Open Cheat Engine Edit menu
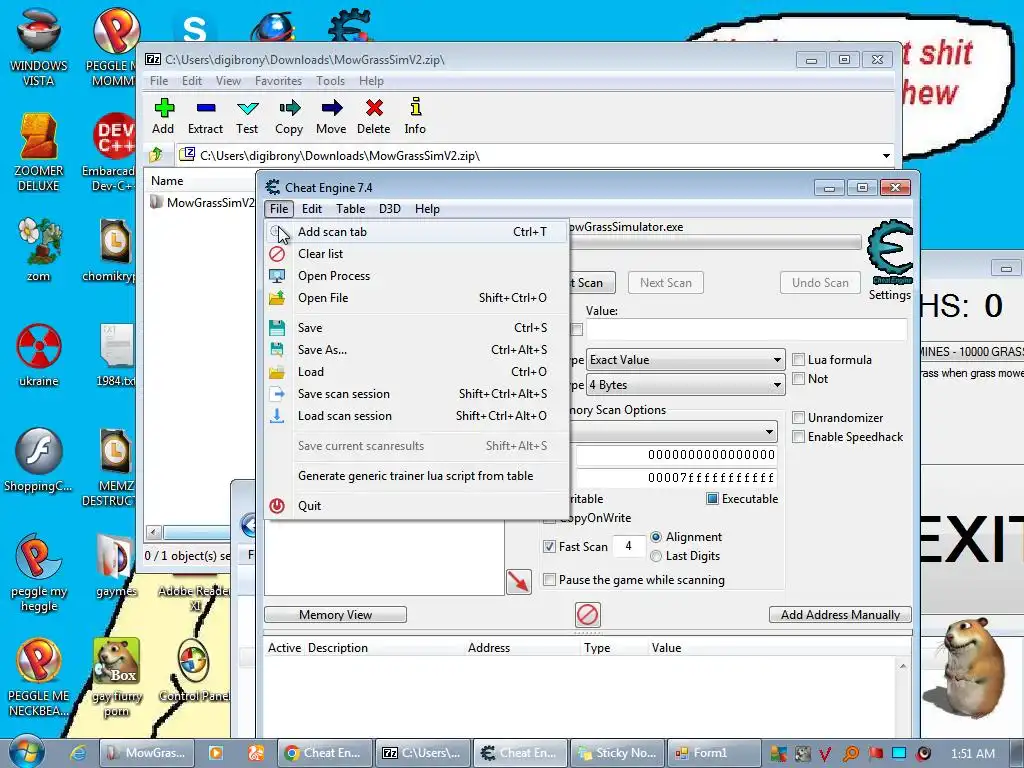 312,209
